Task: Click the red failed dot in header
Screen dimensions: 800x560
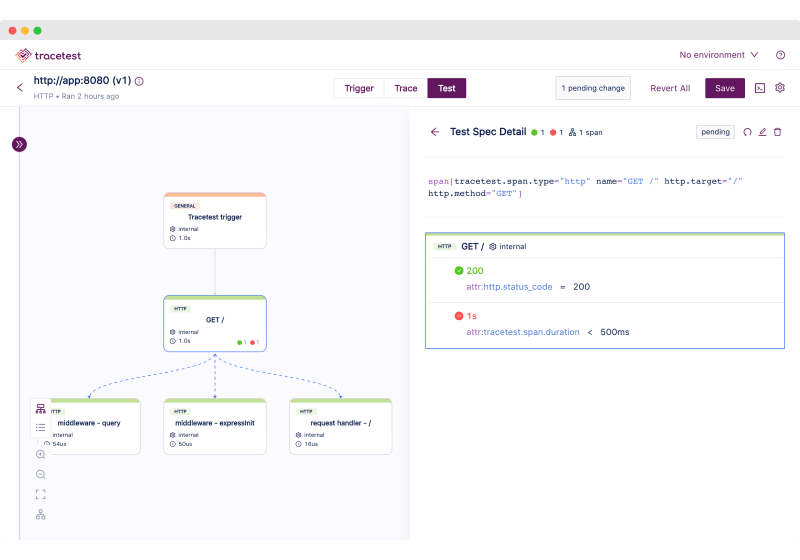Action: click(x=553, y=133)
